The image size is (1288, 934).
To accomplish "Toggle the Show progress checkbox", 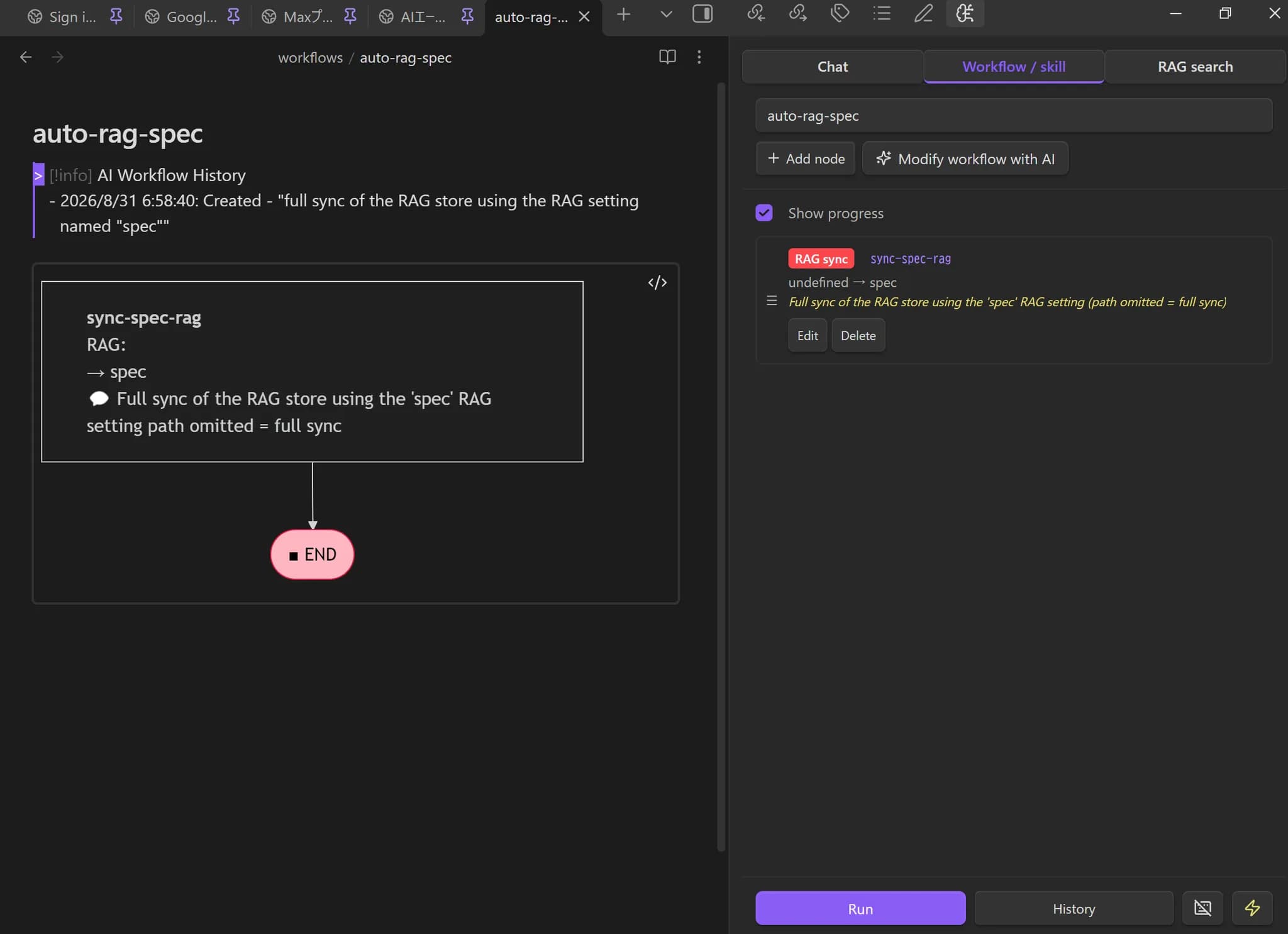I will click(764, 213).
